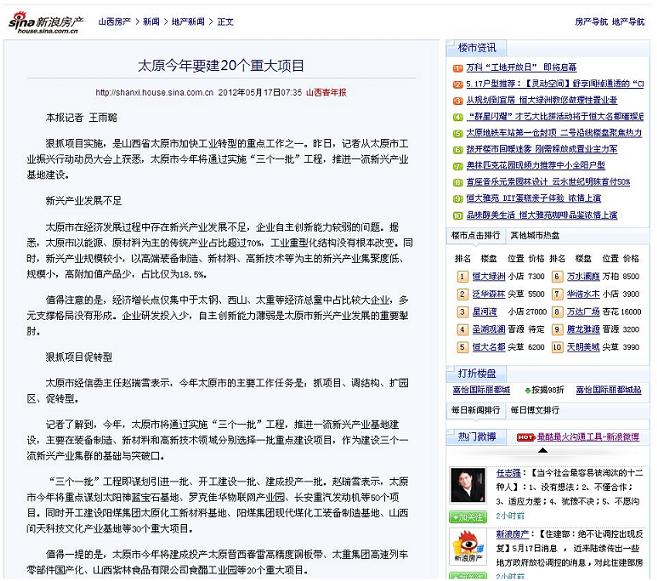
Task: Click the red HOT badge in 热门微博
Action: (526, 437)
